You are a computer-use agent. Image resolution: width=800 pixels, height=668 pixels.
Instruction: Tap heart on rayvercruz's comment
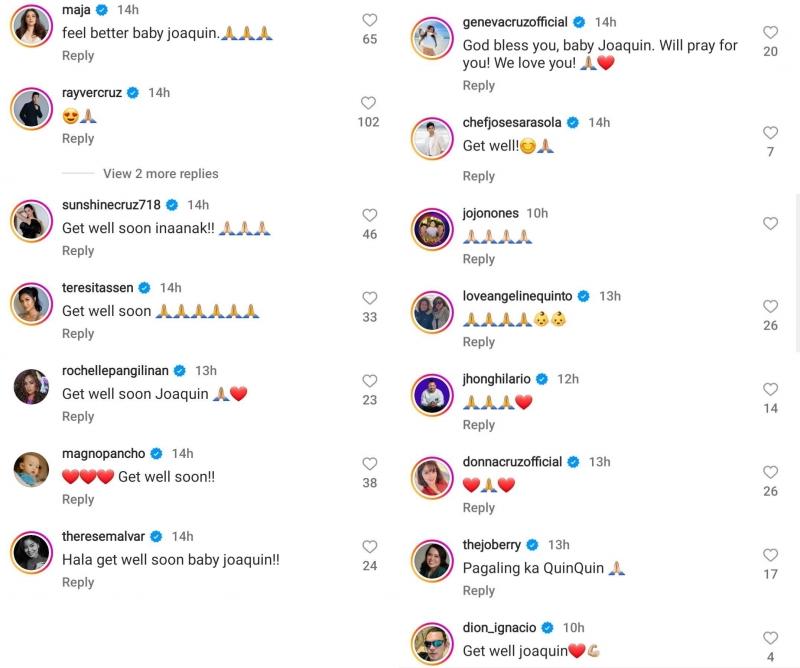coord(368,103)
